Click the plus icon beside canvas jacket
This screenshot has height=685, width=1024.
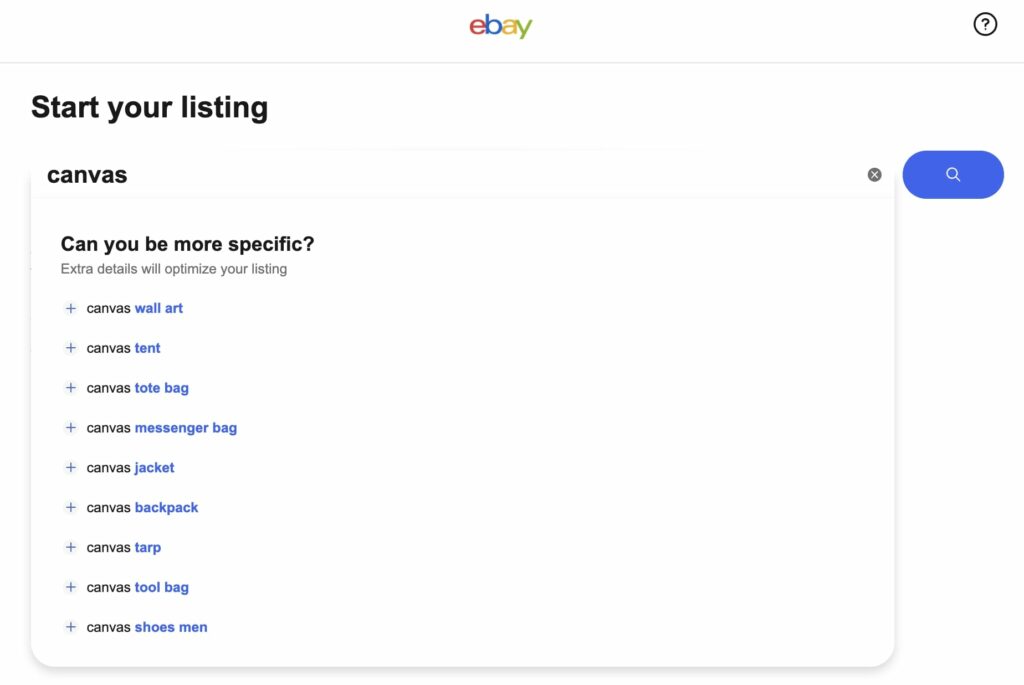(x=70, y=467)
